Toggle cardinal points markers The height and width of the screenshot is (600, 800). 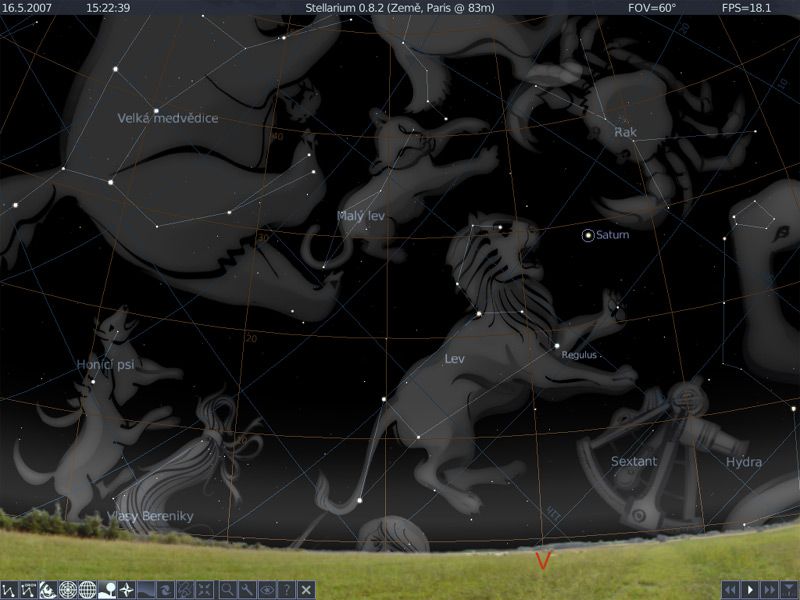click(126, 590)
